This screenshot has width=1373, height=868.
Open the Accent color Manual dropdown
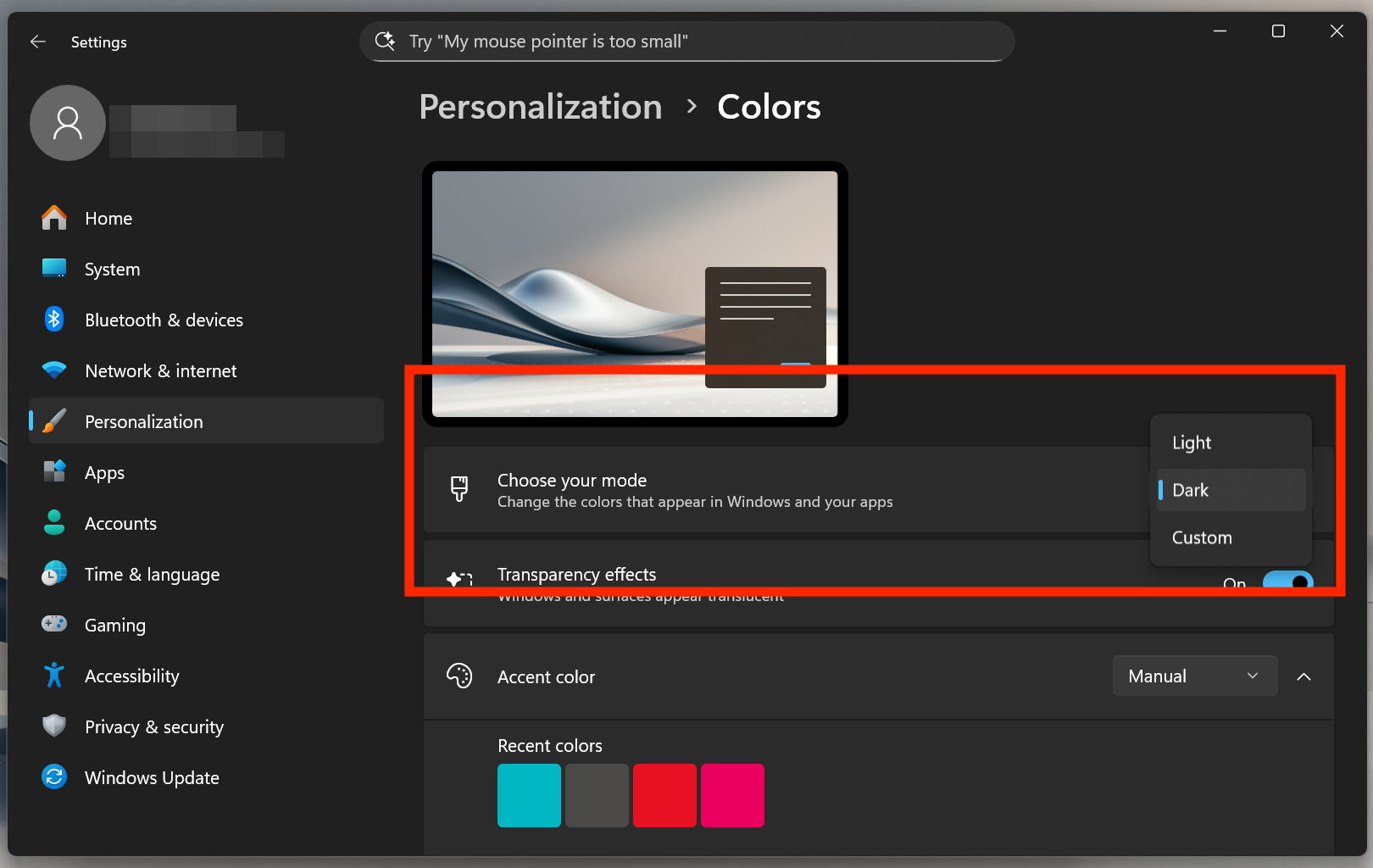(x=1193, y=676)
